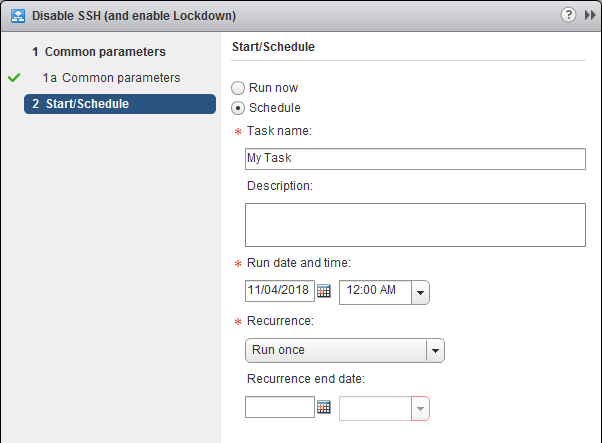Click the run date field showing 11/04/2018

[x=279, y=291]
